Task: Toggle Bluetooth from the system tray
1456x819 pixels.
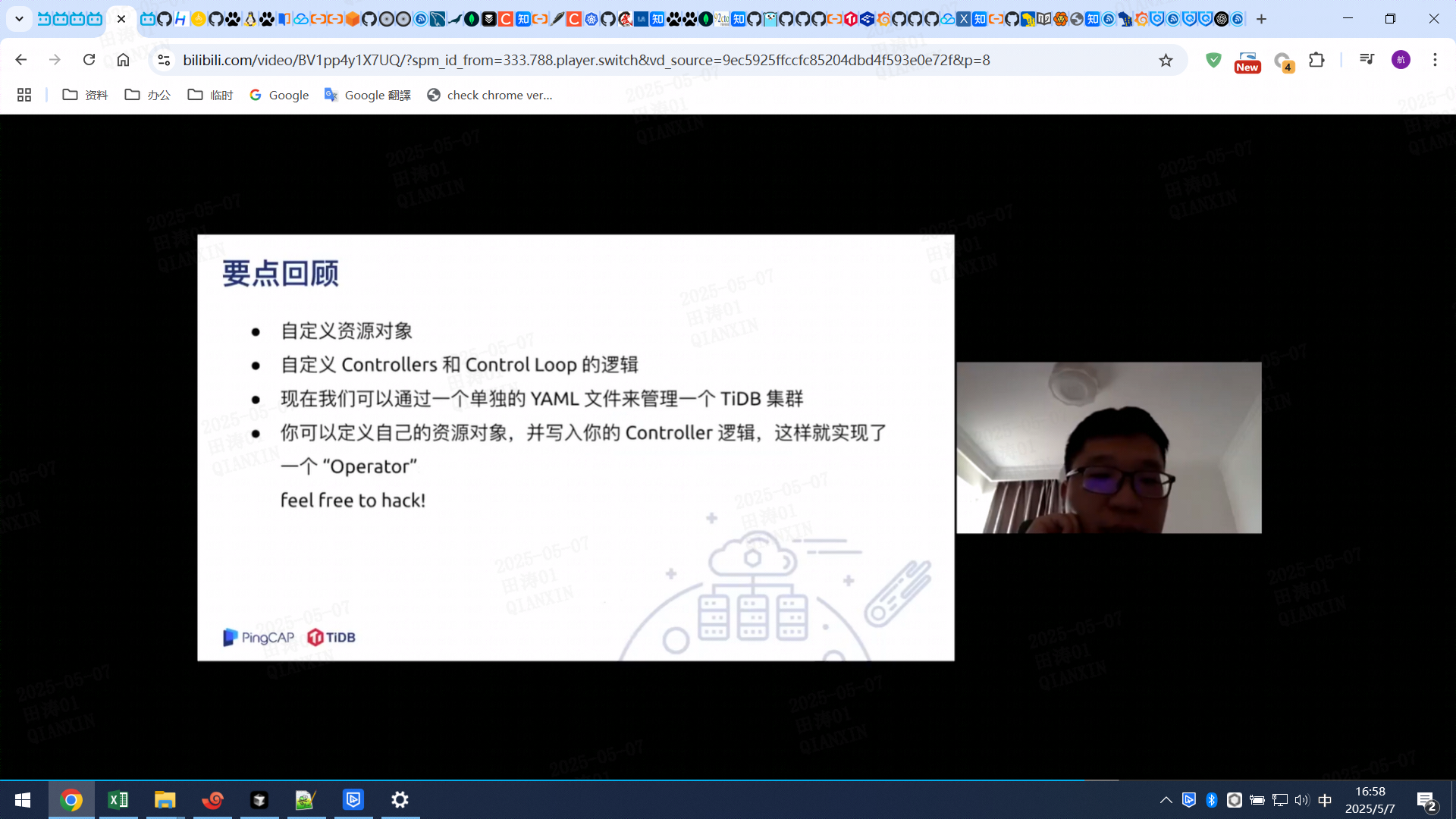Action: [1212, 800]
